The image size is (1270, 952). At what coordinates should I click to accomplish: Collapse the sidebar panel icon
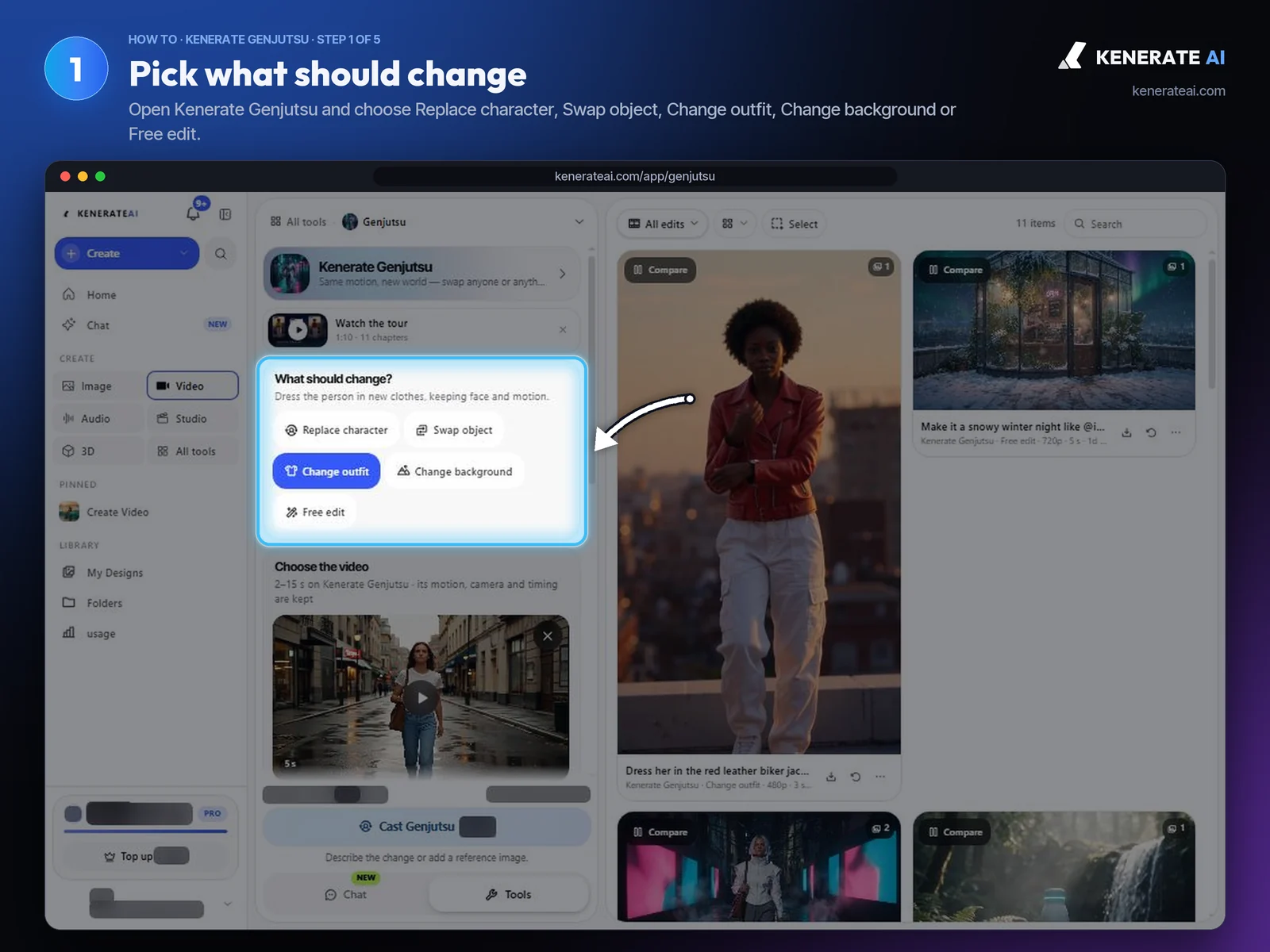225,214
